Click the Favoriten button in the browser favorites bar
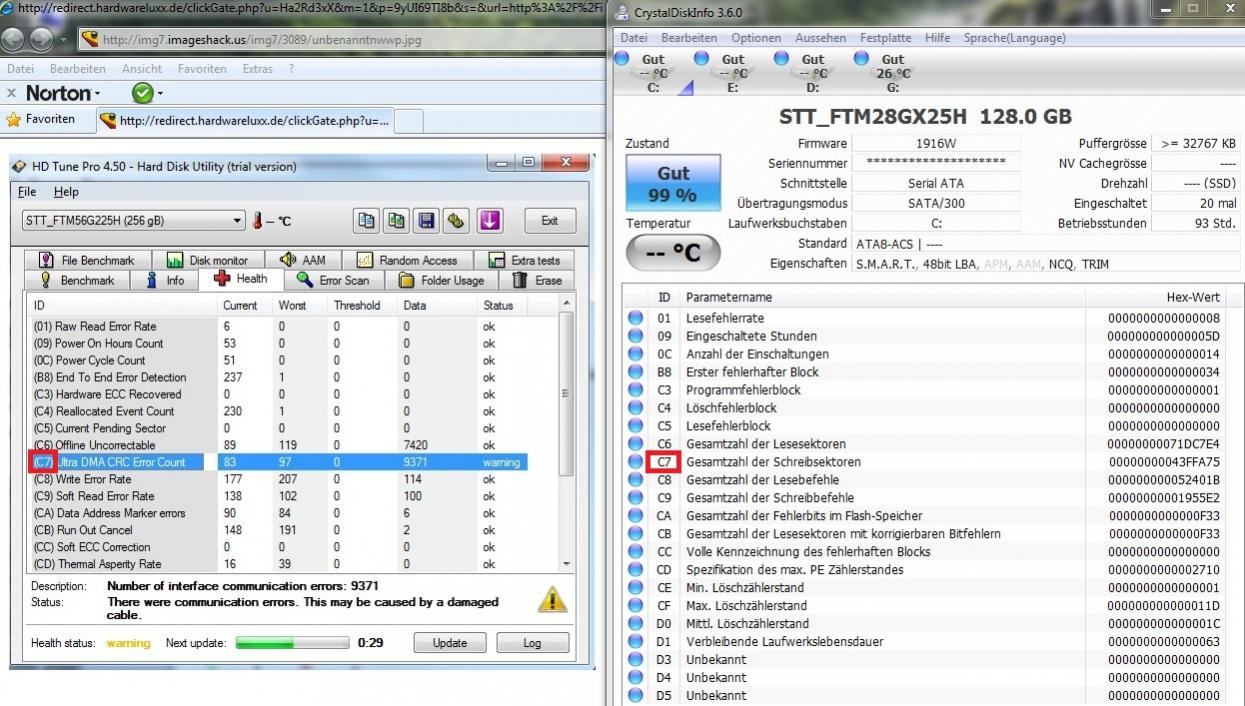Viewport: 1245px width, 706px height. pyautogui.click(x=40, y=119)
